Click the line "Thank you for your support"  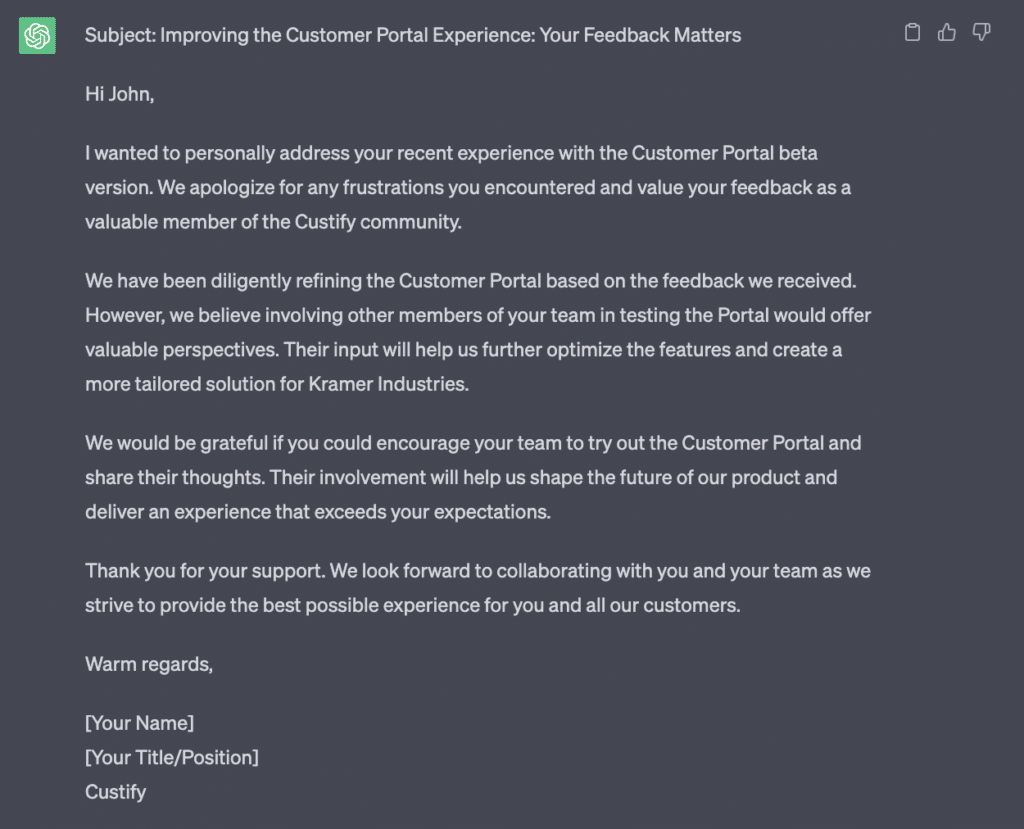pyautogui.click(x=477, y=571)
